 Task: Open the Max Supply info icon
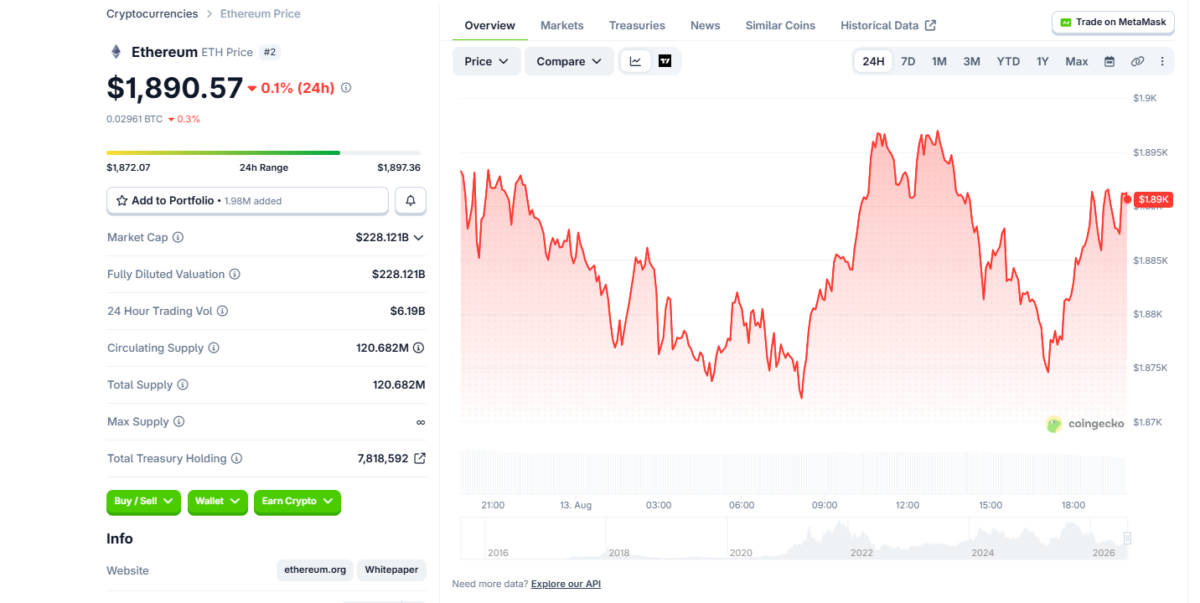click(x=178, y=422)
